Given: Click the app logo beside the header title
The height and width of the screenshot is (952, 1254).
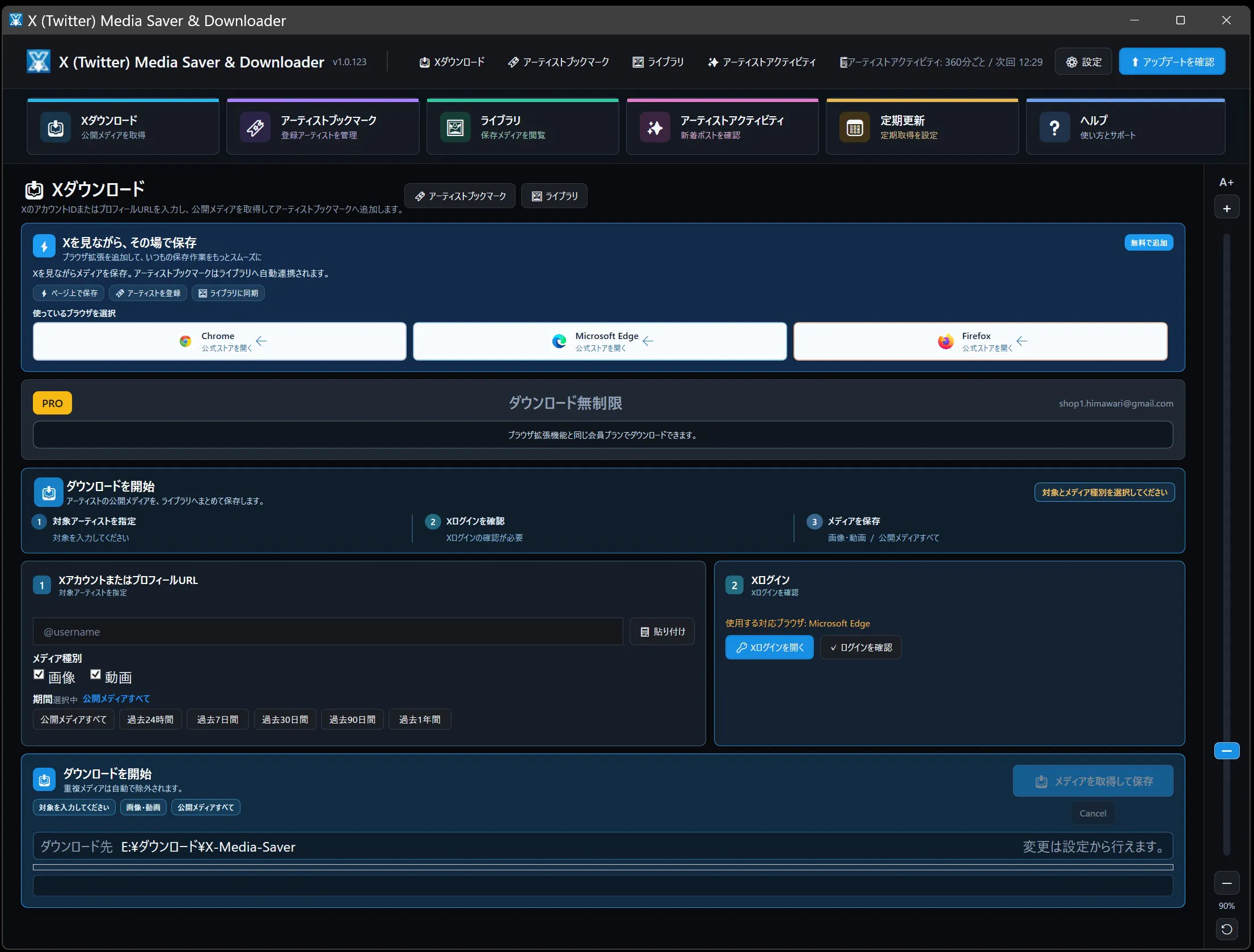Looking at the screenshot, I should point(39,61).
